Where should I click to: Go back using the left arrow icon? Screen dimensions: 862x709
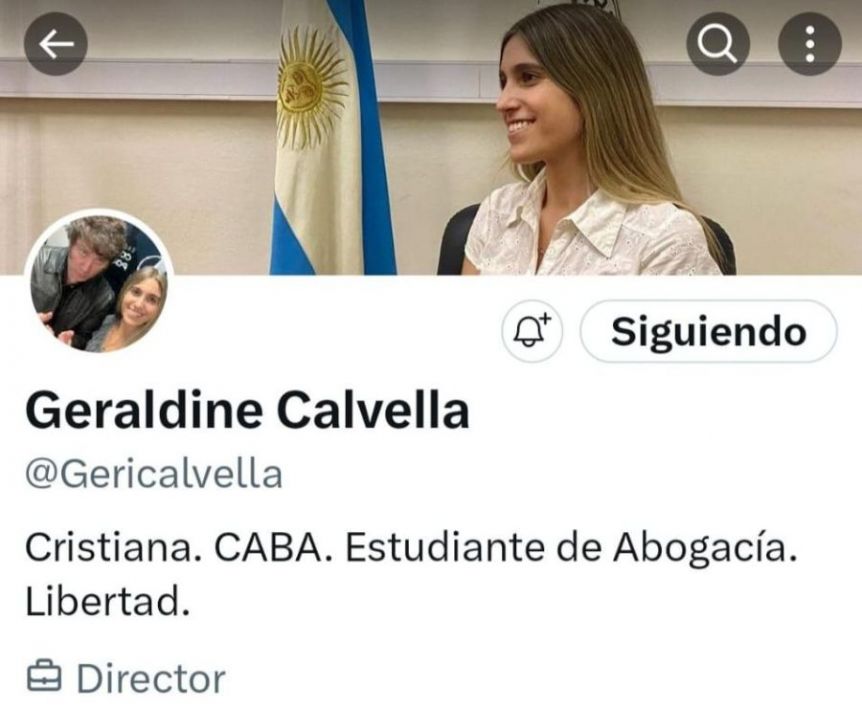56,43
